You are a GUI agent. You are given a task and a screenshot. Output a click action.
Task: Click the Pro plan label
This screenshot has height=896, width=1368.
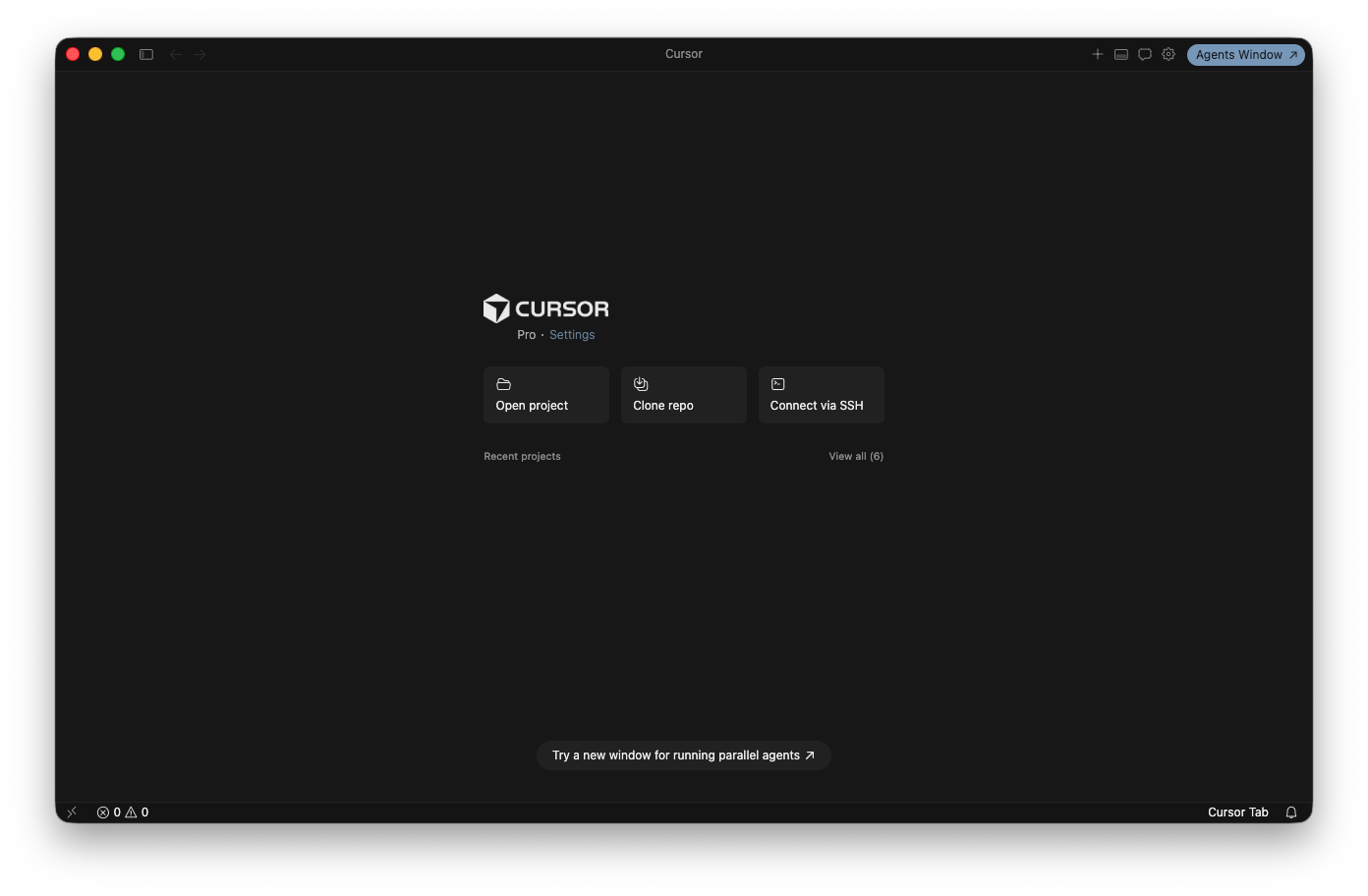pos(527,335)
